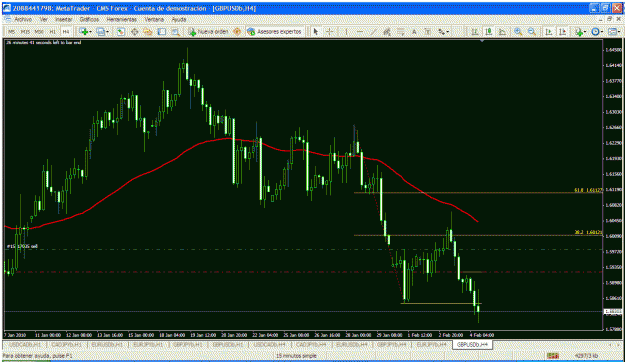Open the Navigator folder icon

148,31
